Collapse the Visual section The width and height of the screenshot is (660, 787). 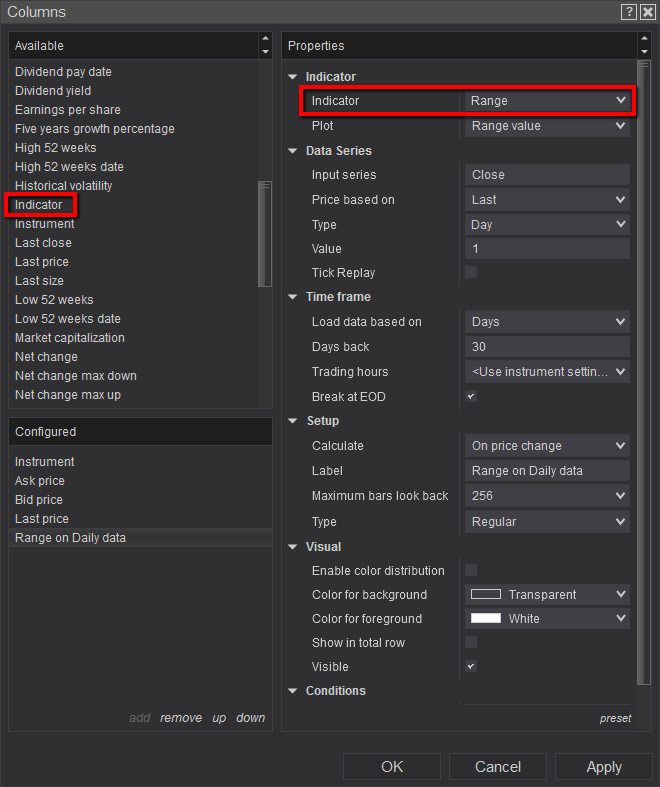point(293,547)
